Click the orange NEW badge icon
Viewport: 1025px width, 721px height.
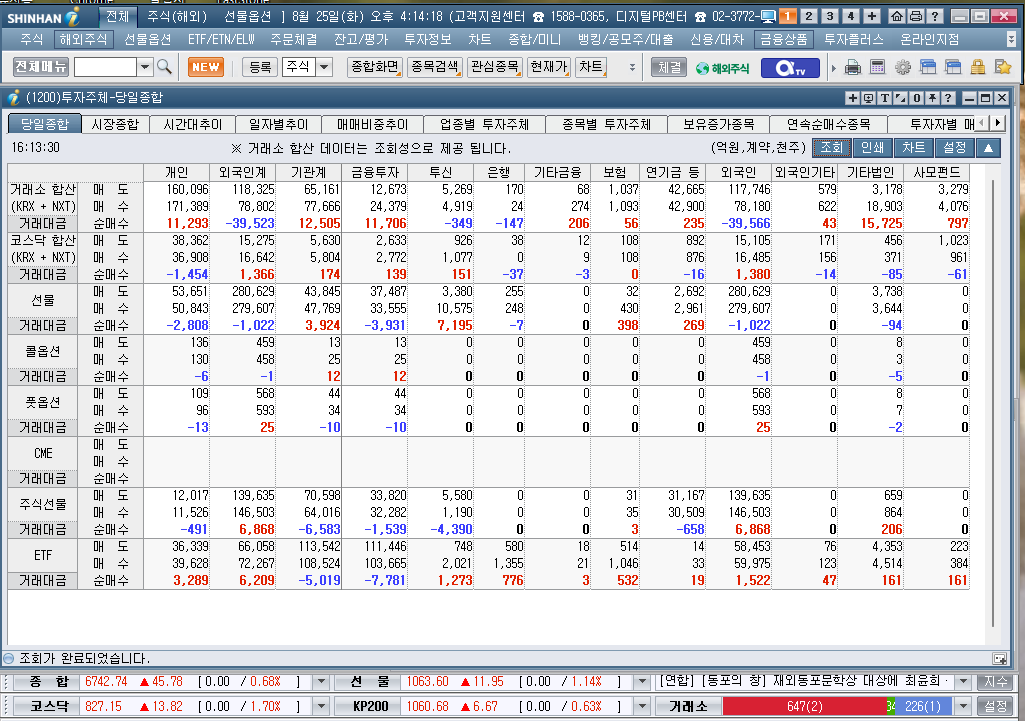[205, 67]
